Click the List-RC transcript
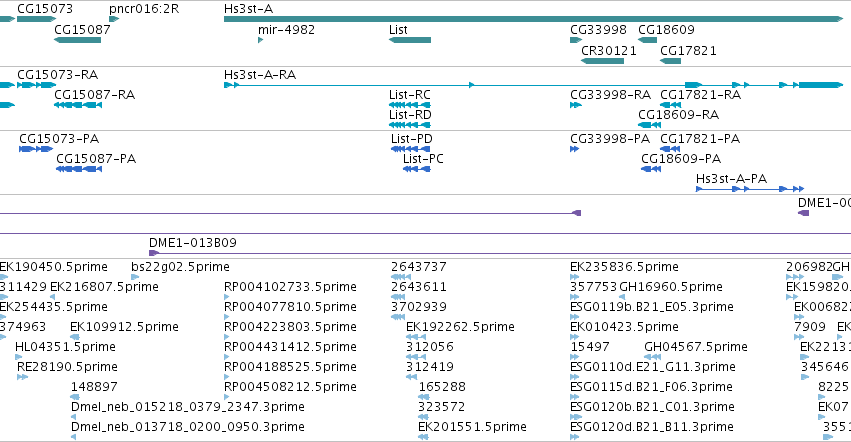 pyautogui.click(x=410, y=105)
